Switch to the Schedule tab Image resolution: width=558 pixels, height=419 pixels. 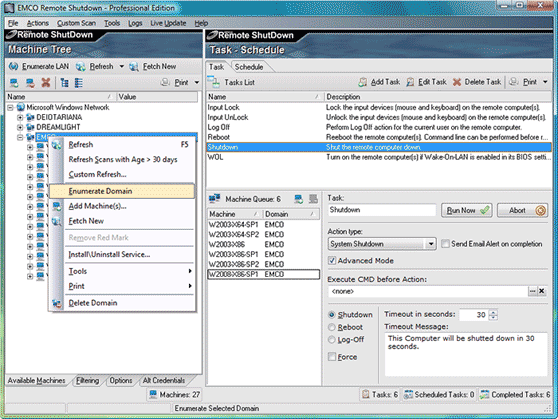click(249, 67)
